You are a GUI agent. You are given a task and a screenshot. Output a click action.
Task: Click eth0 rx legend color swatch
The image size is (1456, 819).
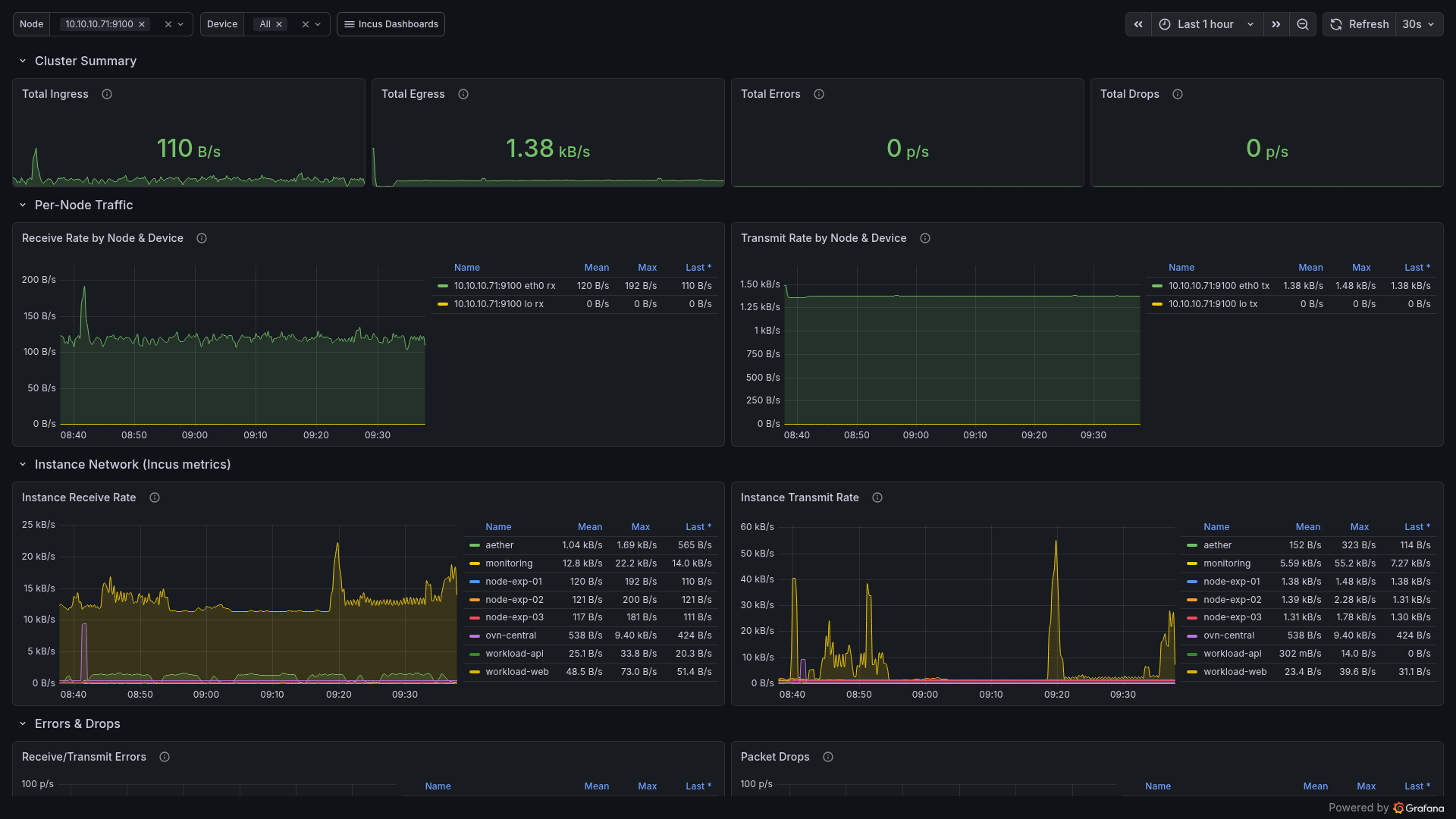point(443,286)
